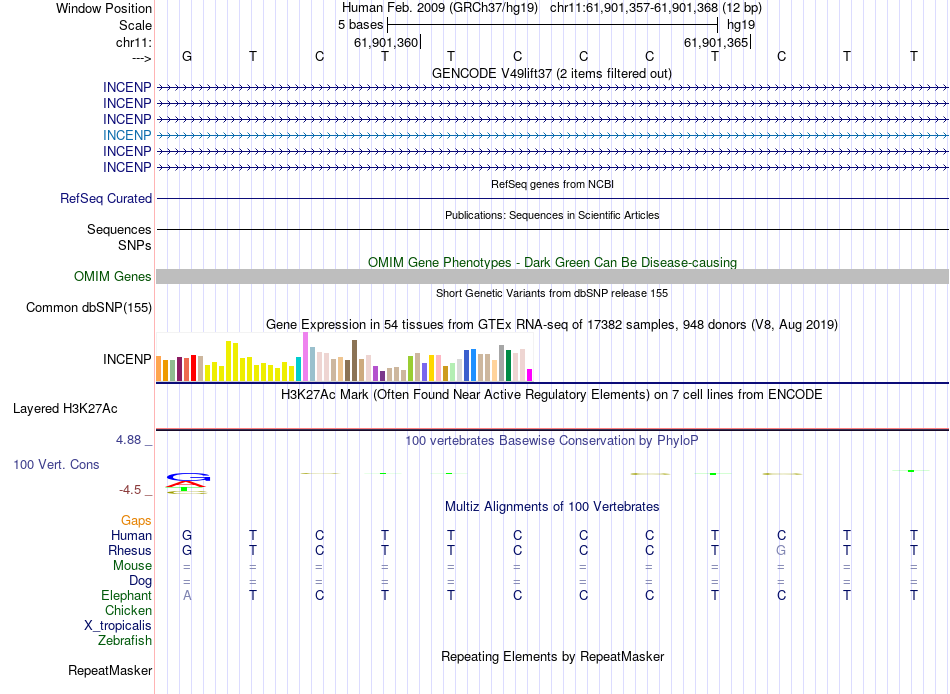950x694 pixels.
Task: Click the chr11: ruler label
Action: click(133, 42)
